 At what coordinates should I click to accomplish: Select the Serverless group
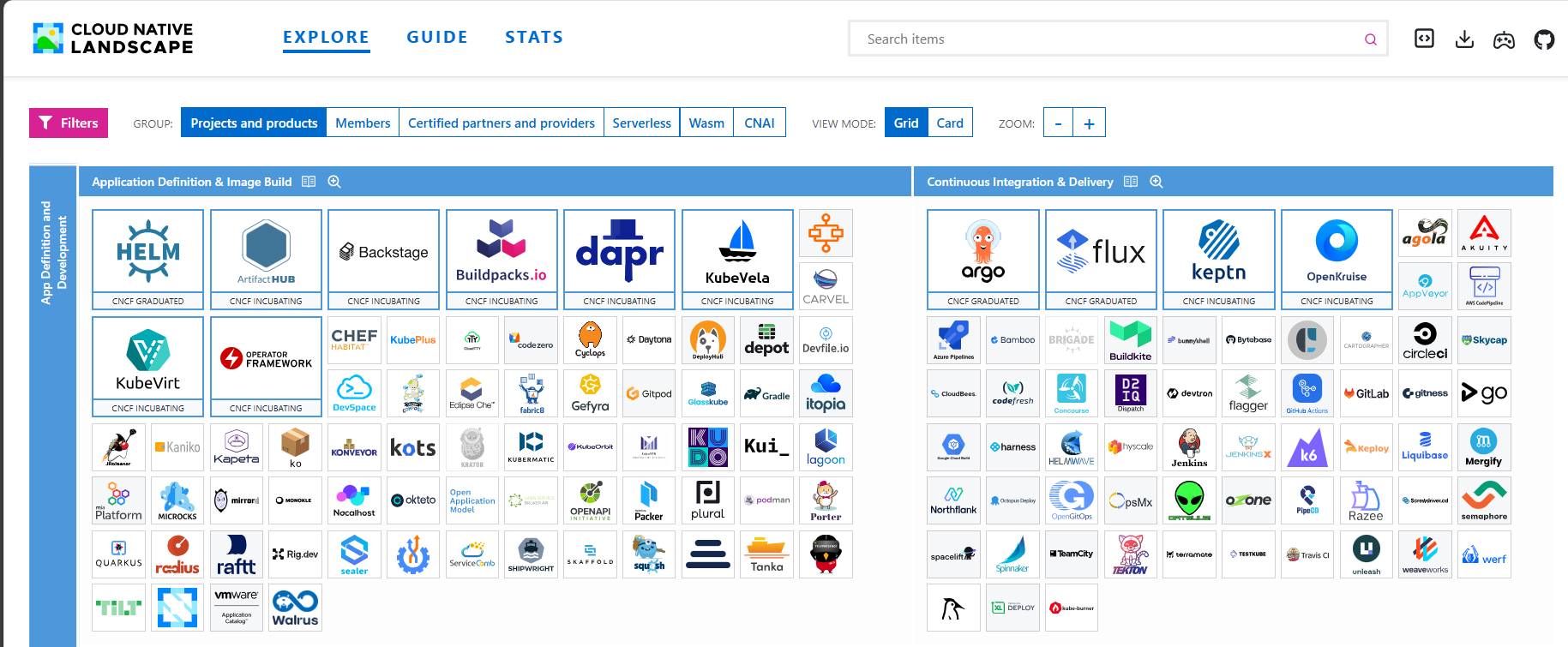pyautogui.click(x=641, y=123)
